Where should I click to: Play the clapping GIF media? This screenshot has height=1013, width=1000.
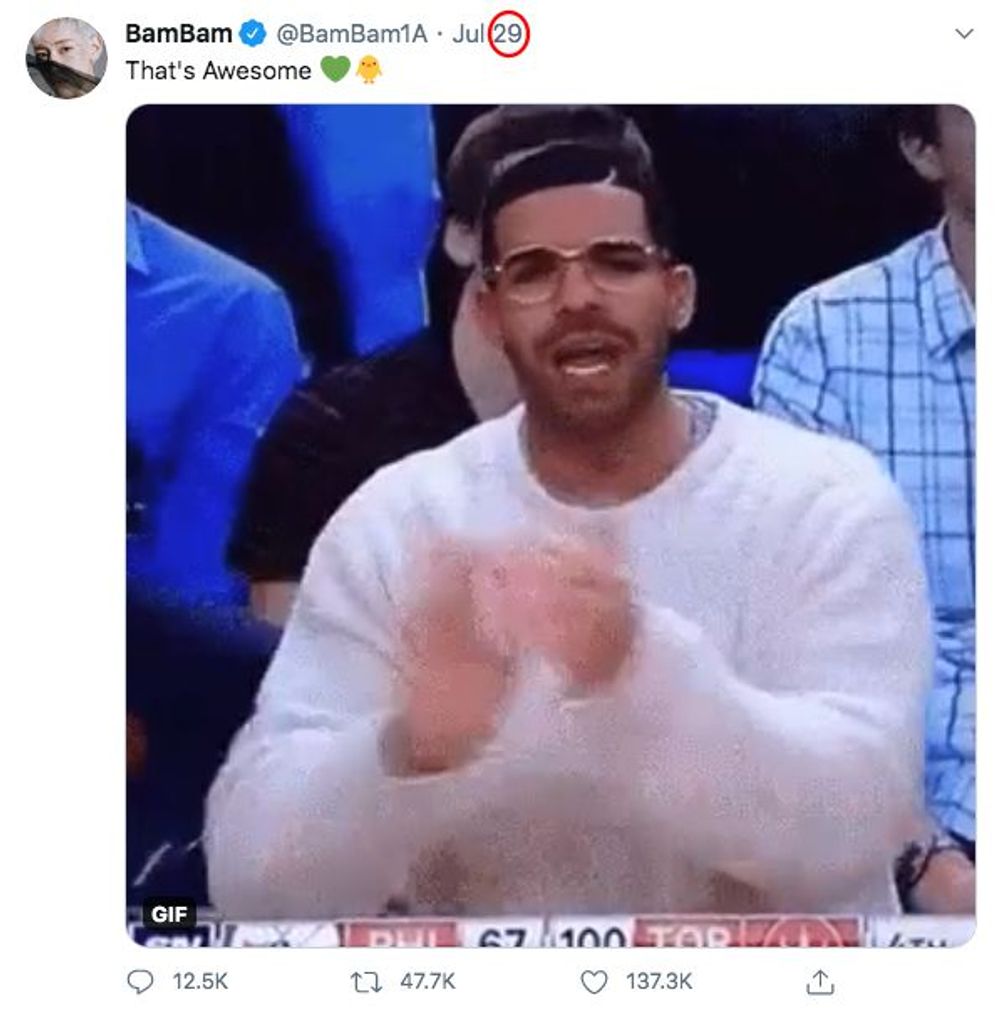550,525
